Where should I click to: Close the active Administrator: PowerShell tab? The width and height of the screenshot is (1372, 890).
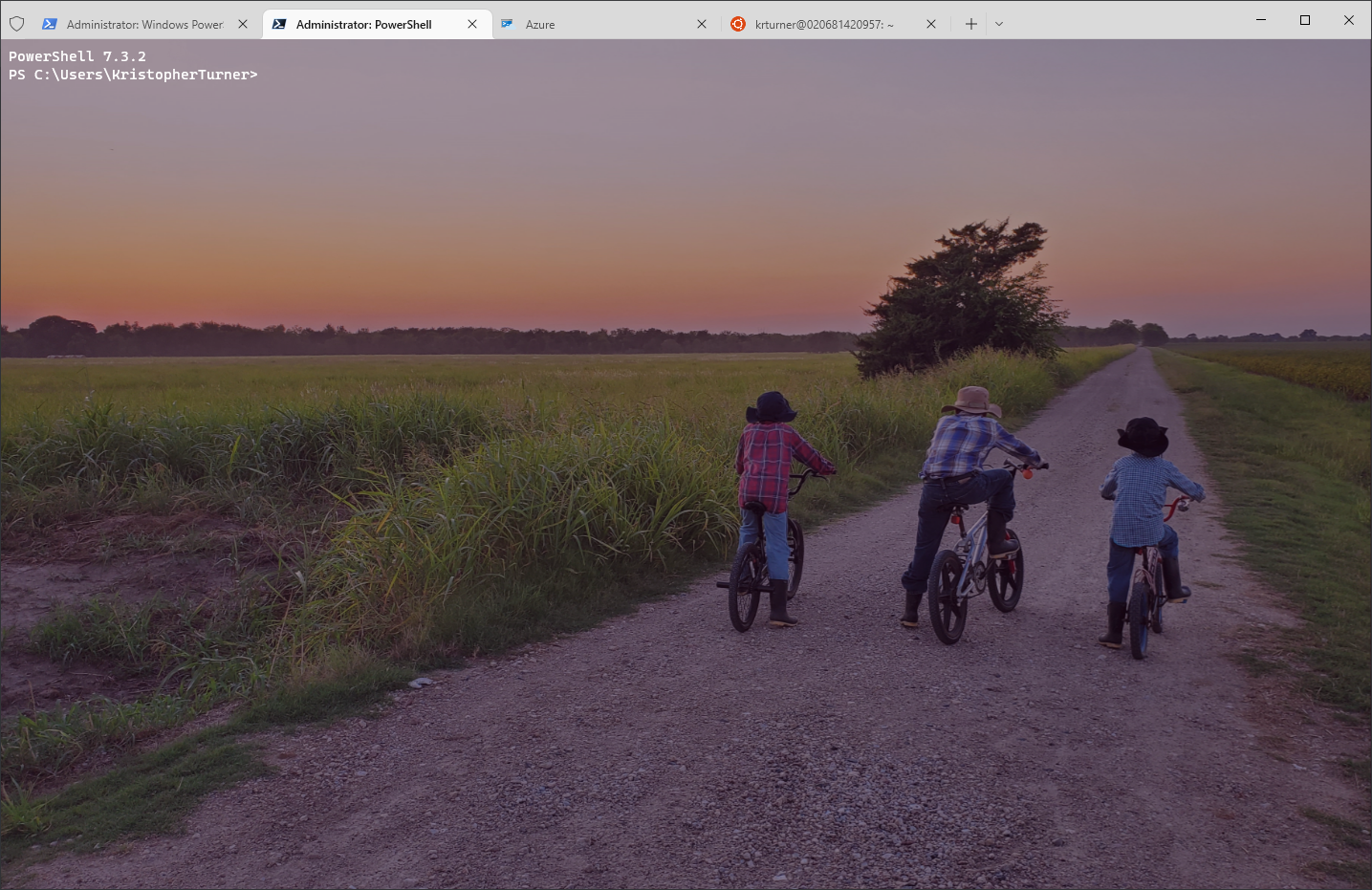point(472,24)
